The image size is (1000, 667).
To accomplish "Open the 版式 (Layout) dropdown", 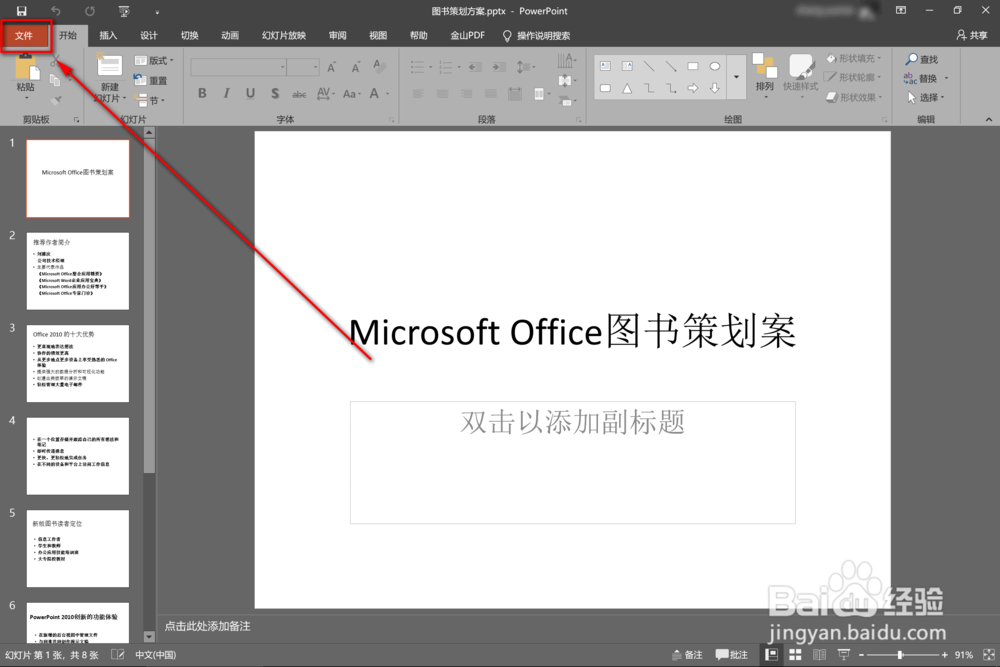I will tap(154, 61).
